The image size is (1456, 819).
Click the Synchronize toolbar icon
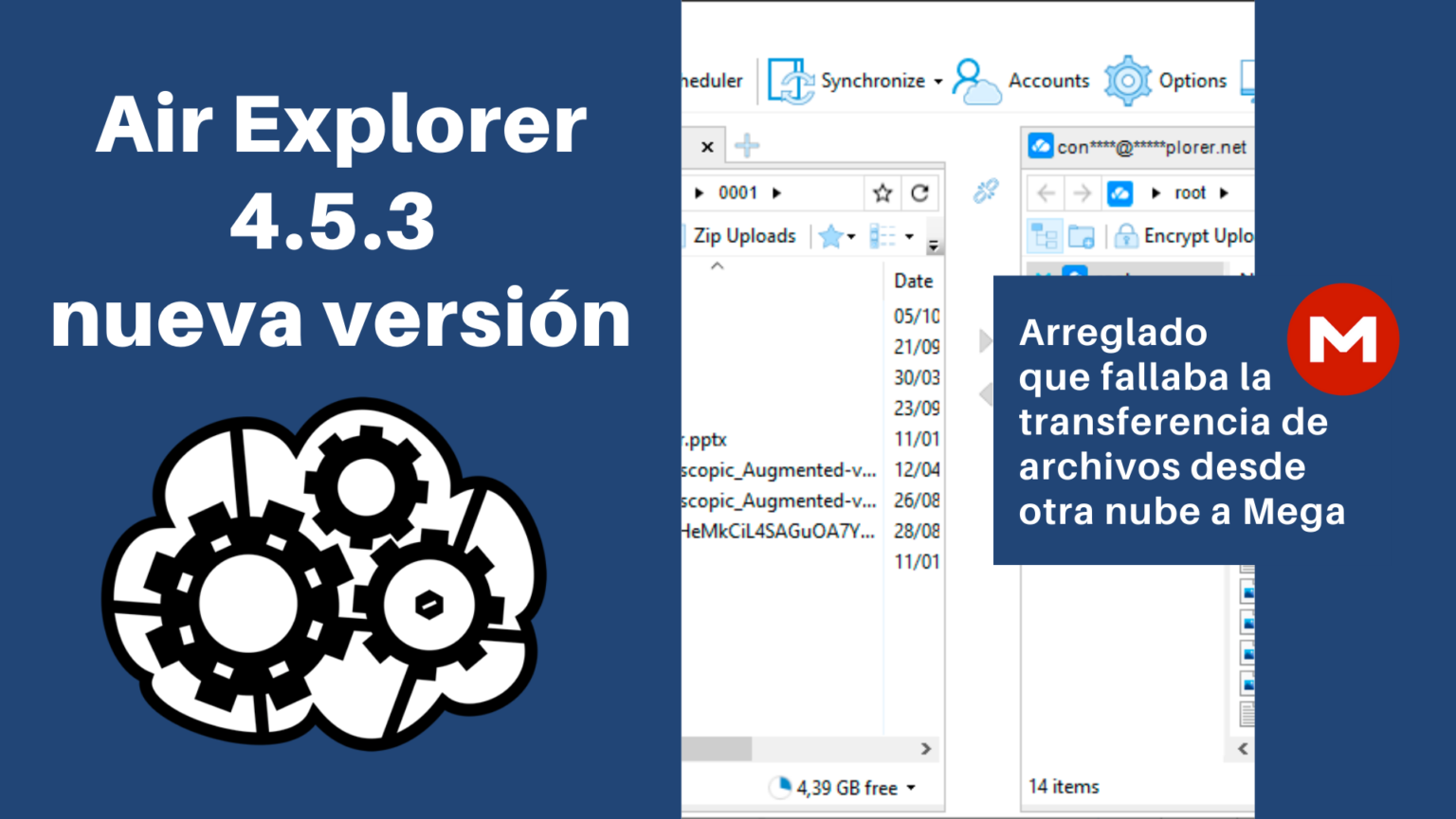(x=790, y=81)
